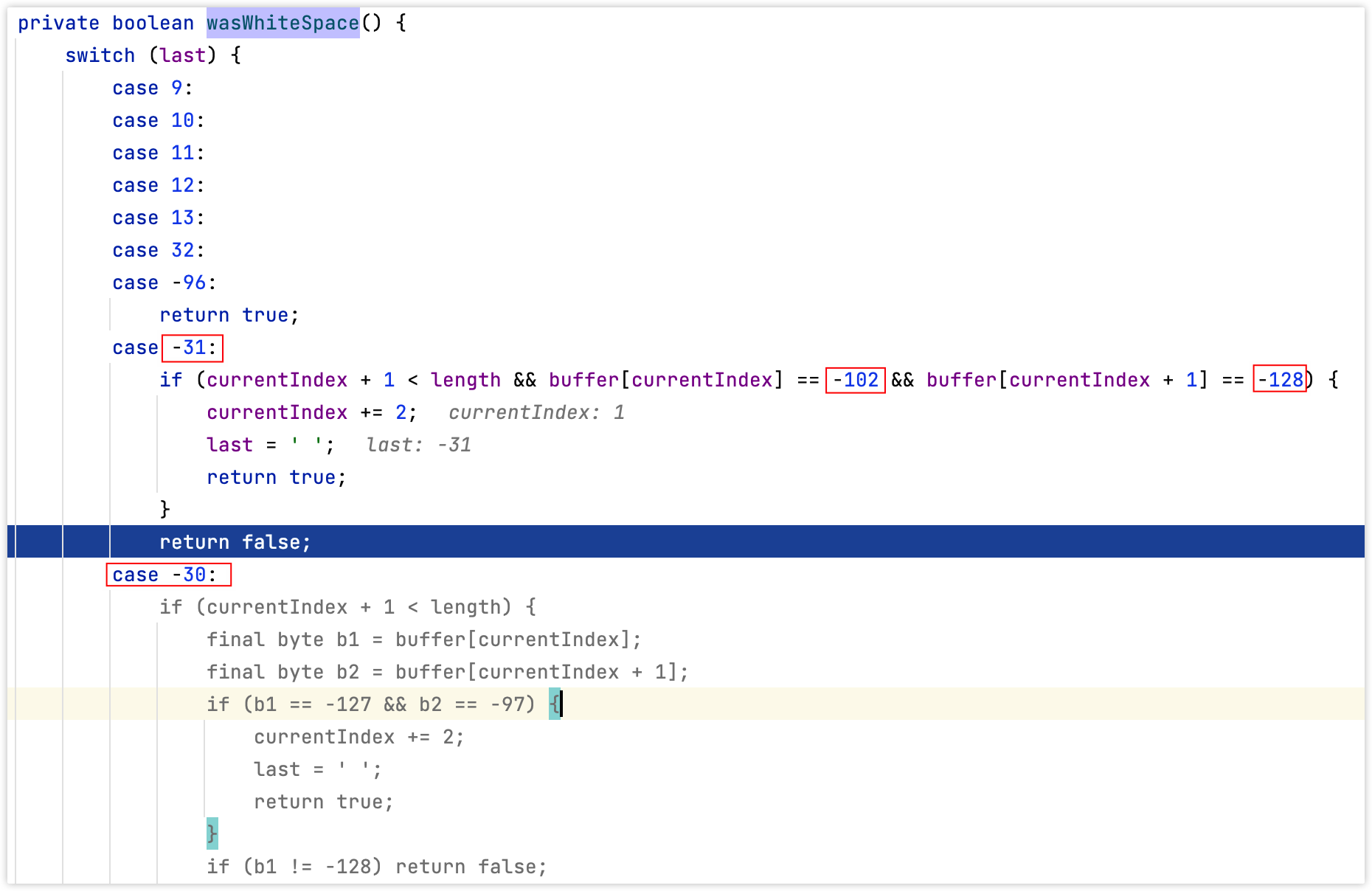Click the inline debug value last: -31
This screenshot has width=1372, height=891.
click(x=418, y=445)
